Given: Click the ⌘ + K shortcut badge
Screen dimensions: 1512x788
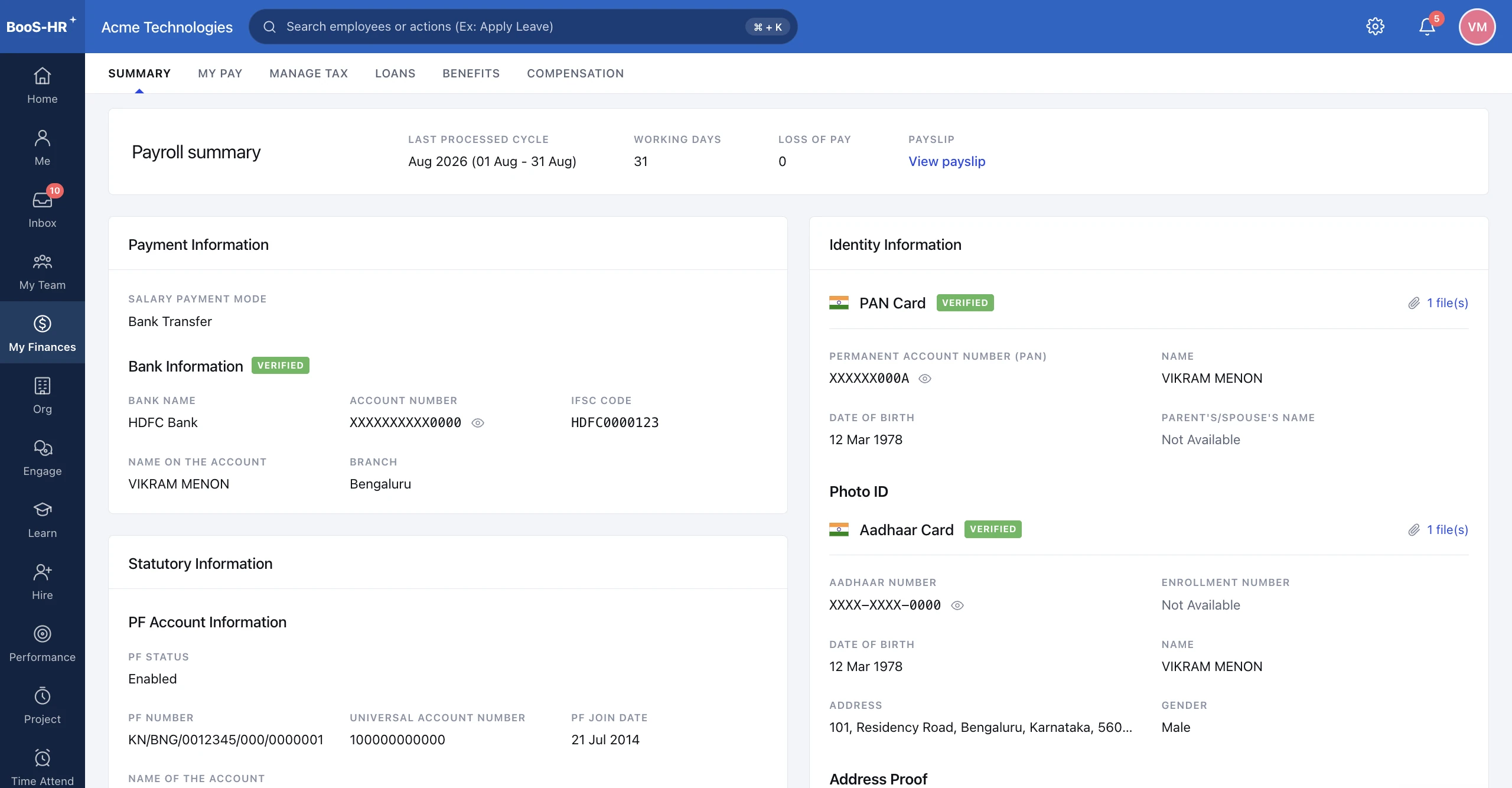Looking at the screenshot, I should click(768, 27).
